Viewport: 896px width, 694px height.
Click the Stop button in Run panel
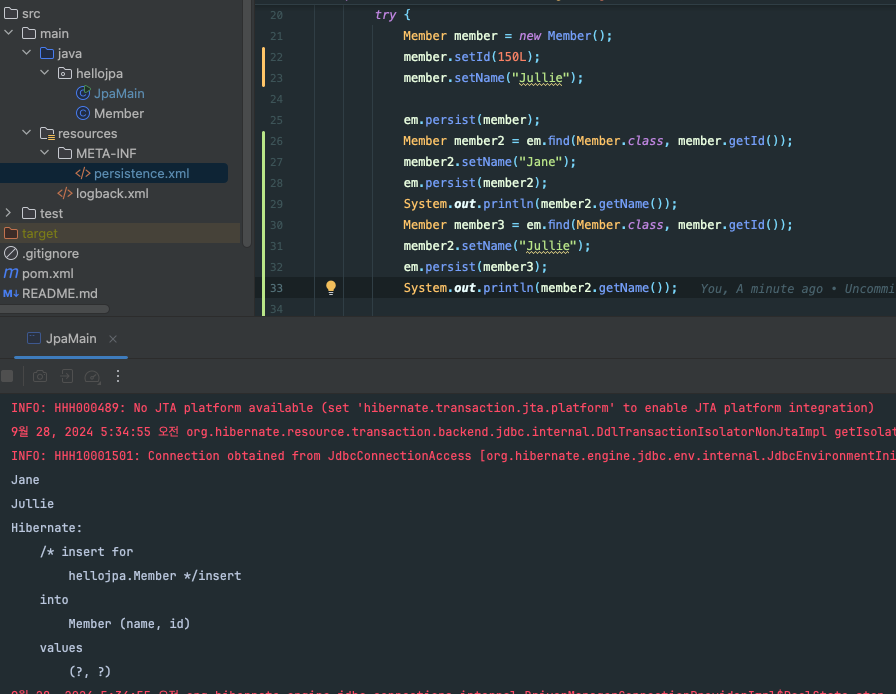(7, 376)
